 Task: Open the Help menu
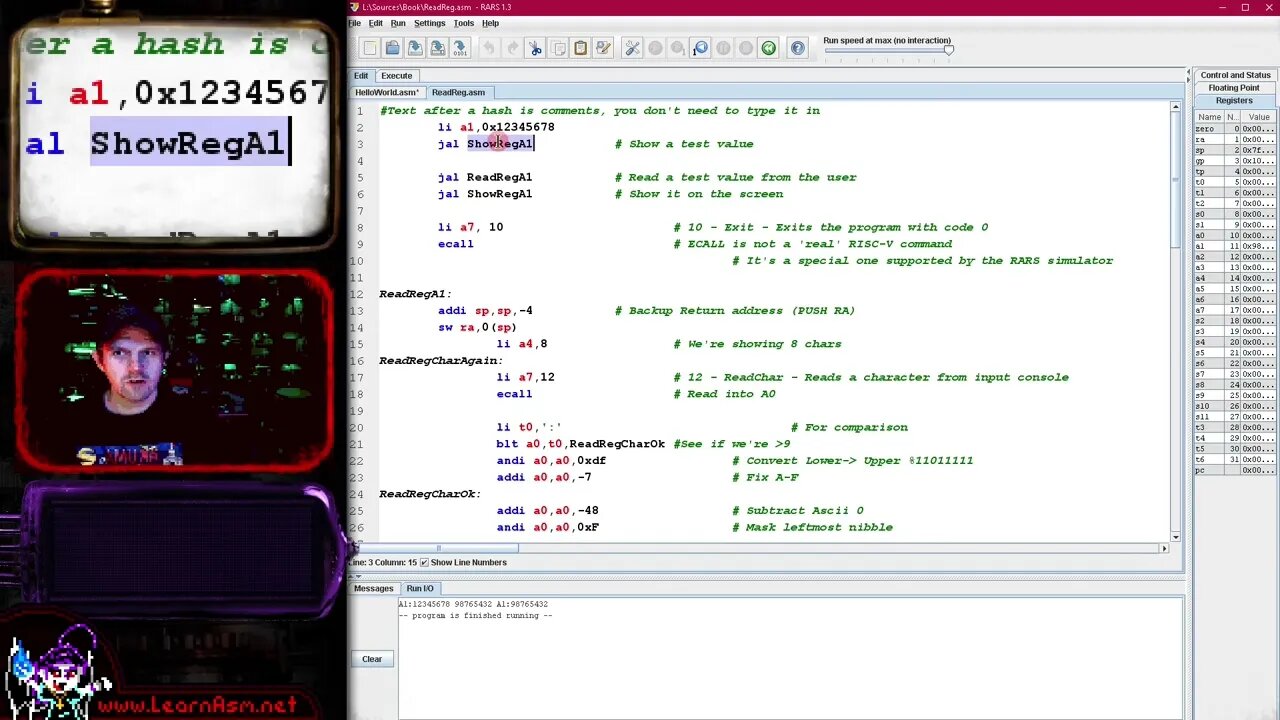[x=491, y=23]
